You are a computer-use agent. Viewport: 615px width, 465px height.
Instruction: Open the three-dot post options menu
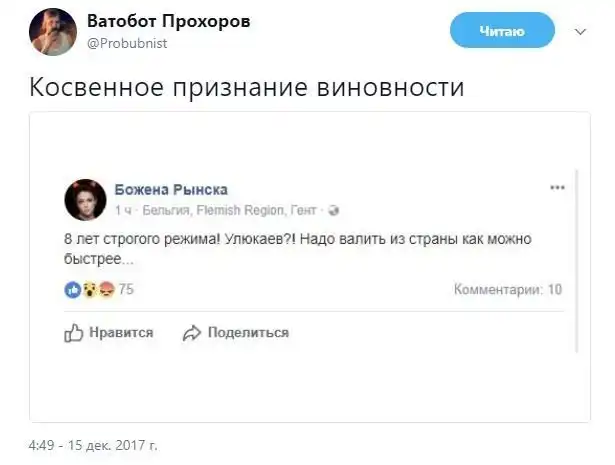click(x=557, y=188)
